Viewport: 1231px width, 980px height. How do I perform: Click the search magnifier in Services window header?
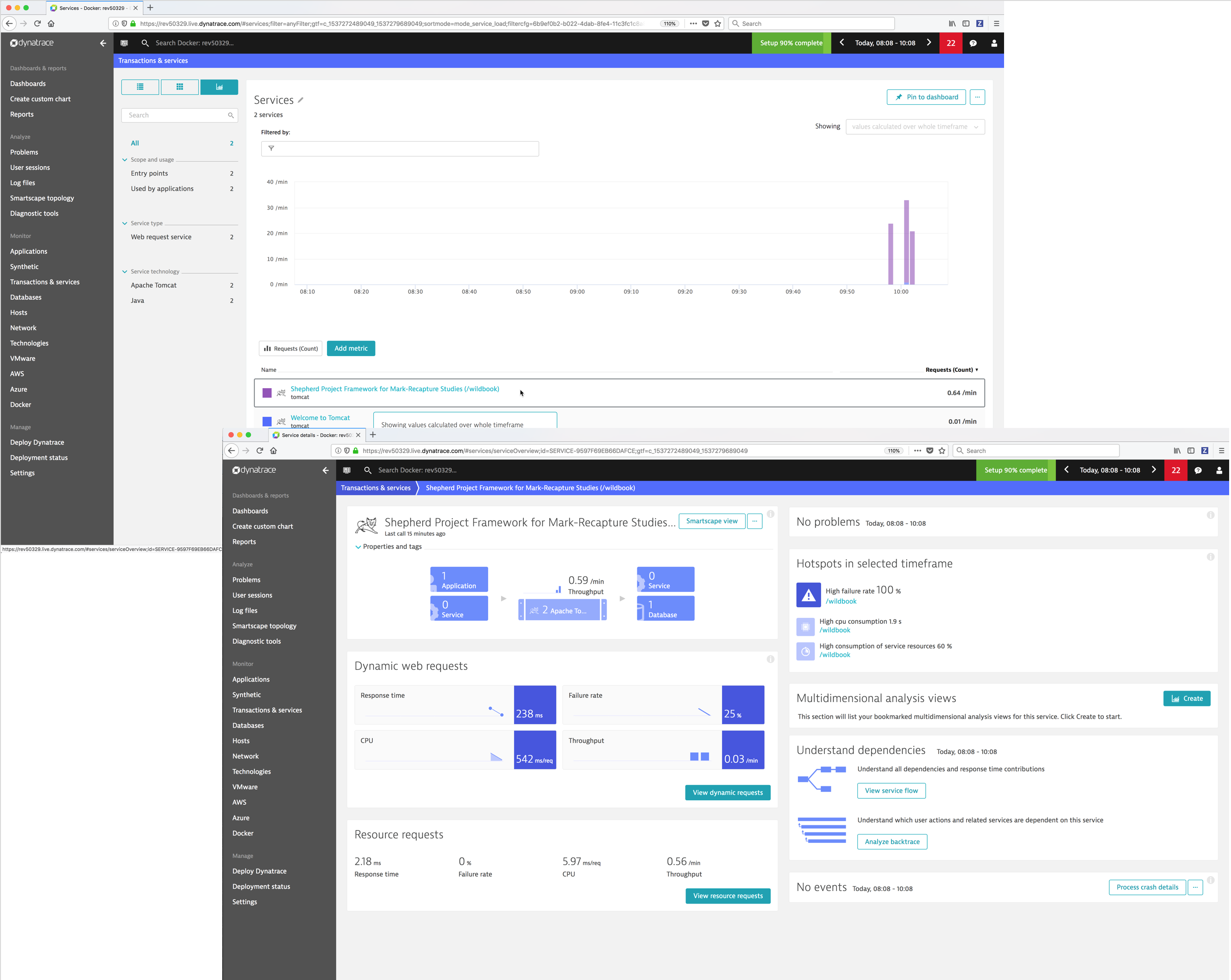point(145,43)
